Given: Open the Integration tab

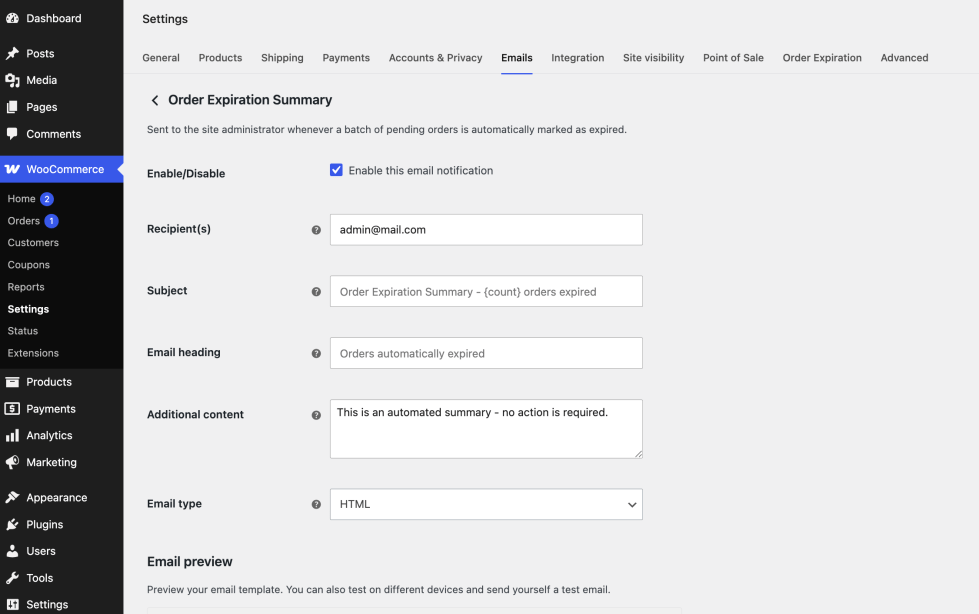Looking at the screenshot, I should pyautogui.click(x=578, y=57).
